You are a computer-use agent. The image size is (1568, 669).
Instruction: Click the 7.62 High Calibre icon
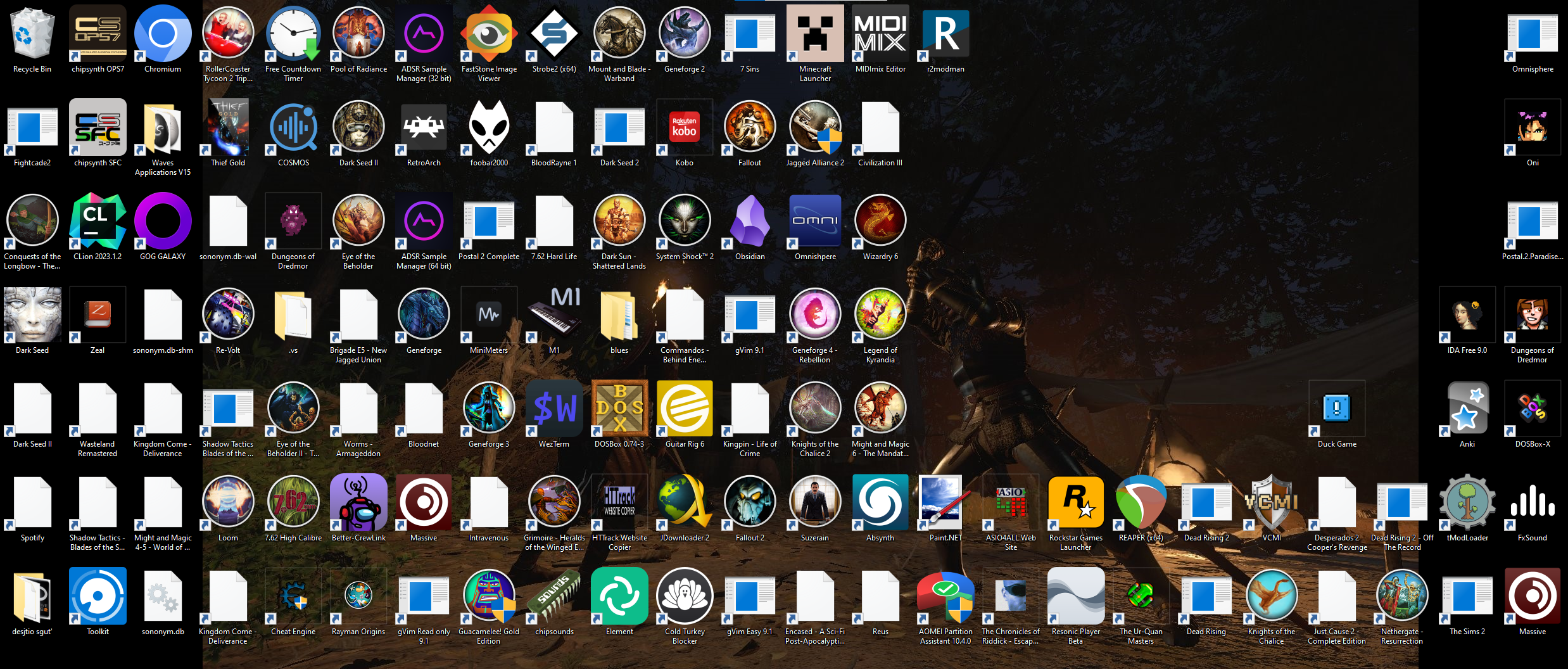click(293, 502)
